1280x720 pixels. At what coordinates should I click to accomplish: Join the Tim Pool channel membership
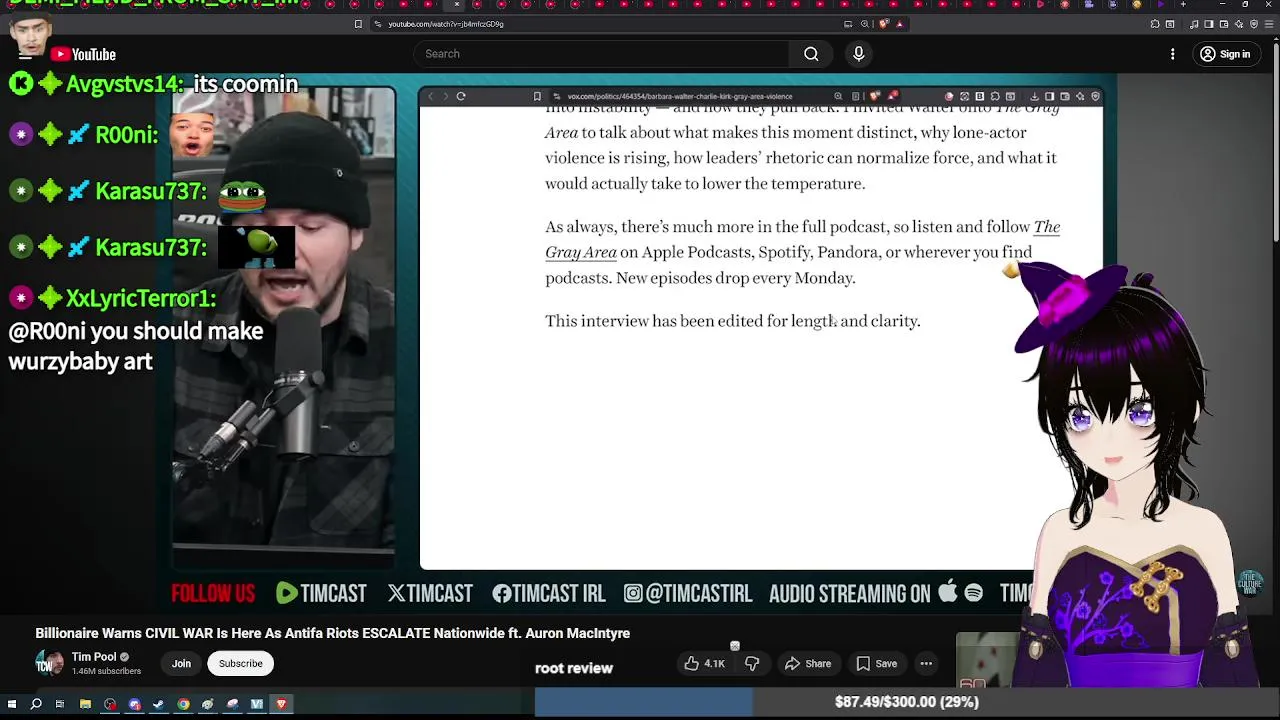coord(181,663)
